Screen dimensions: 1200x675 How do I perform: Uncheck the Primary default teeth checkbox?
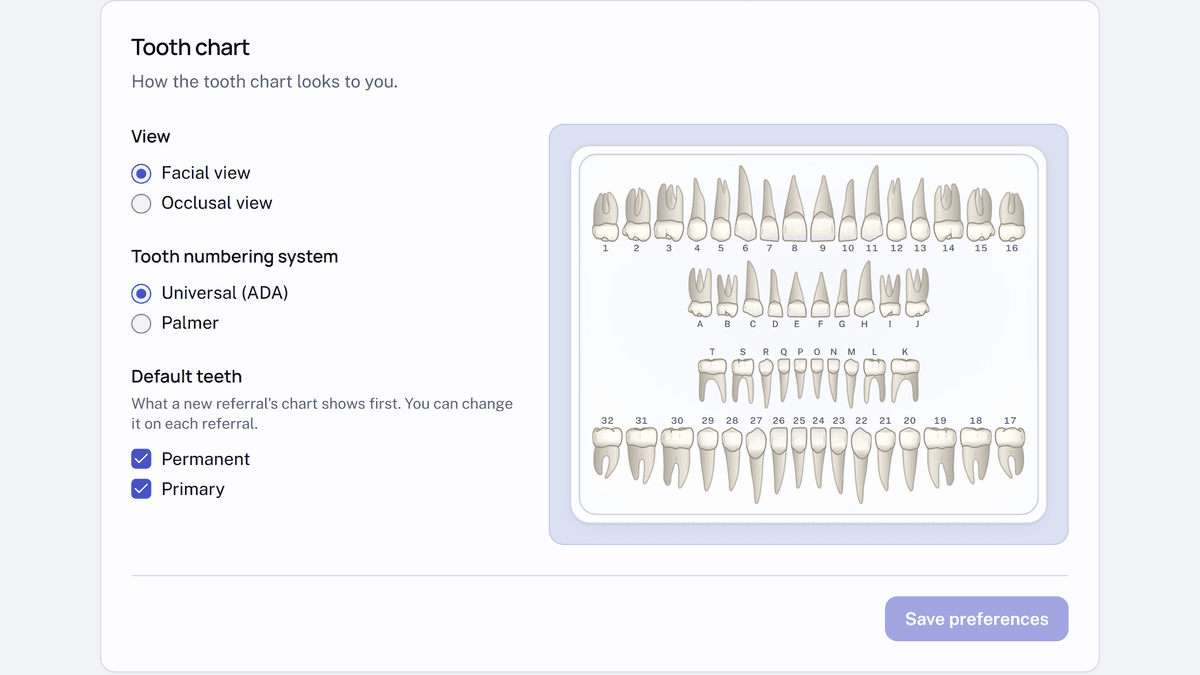pos(142,489)
